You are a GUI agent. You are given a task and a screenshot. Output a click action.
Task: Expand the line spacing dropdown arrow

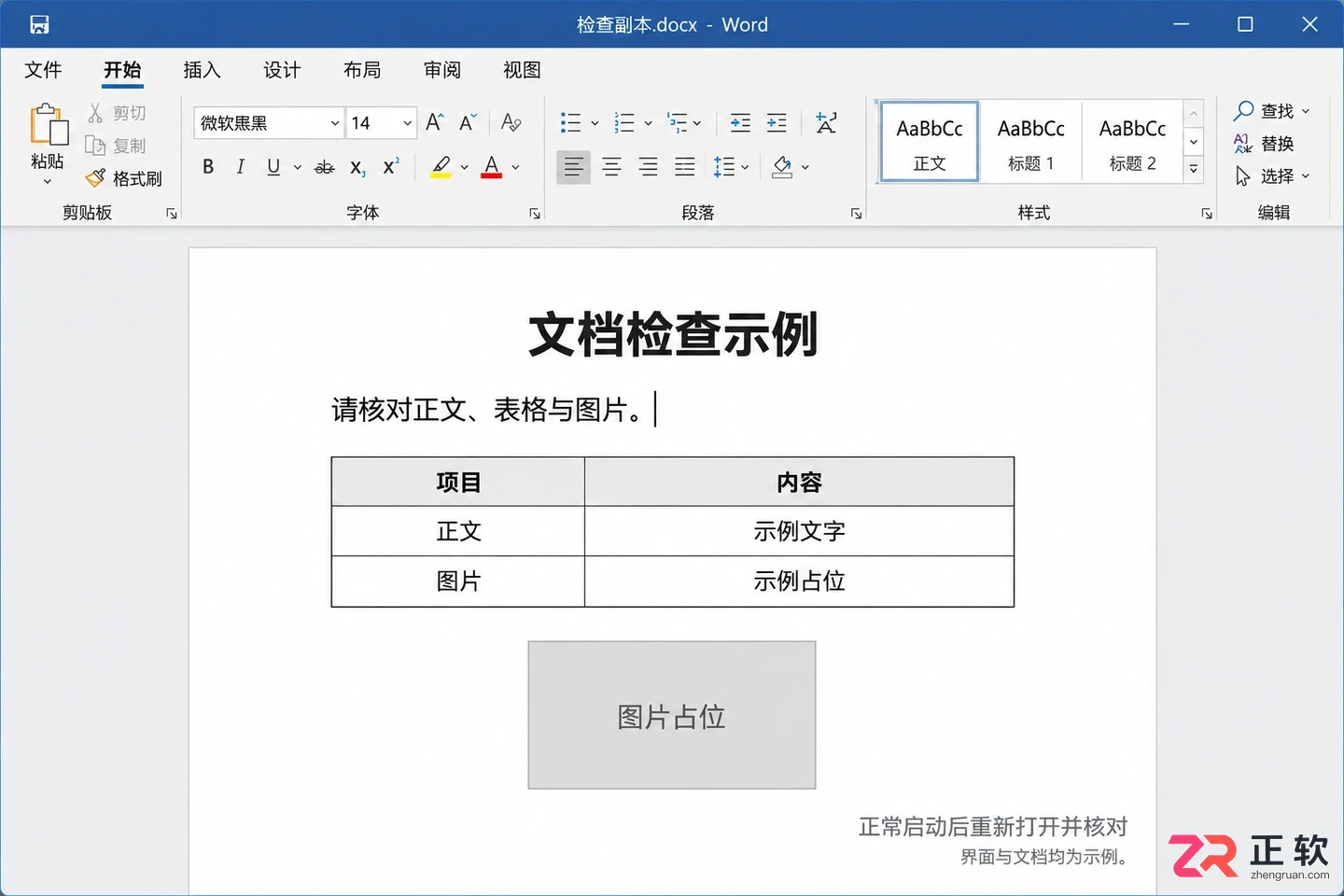click(745, 168)
